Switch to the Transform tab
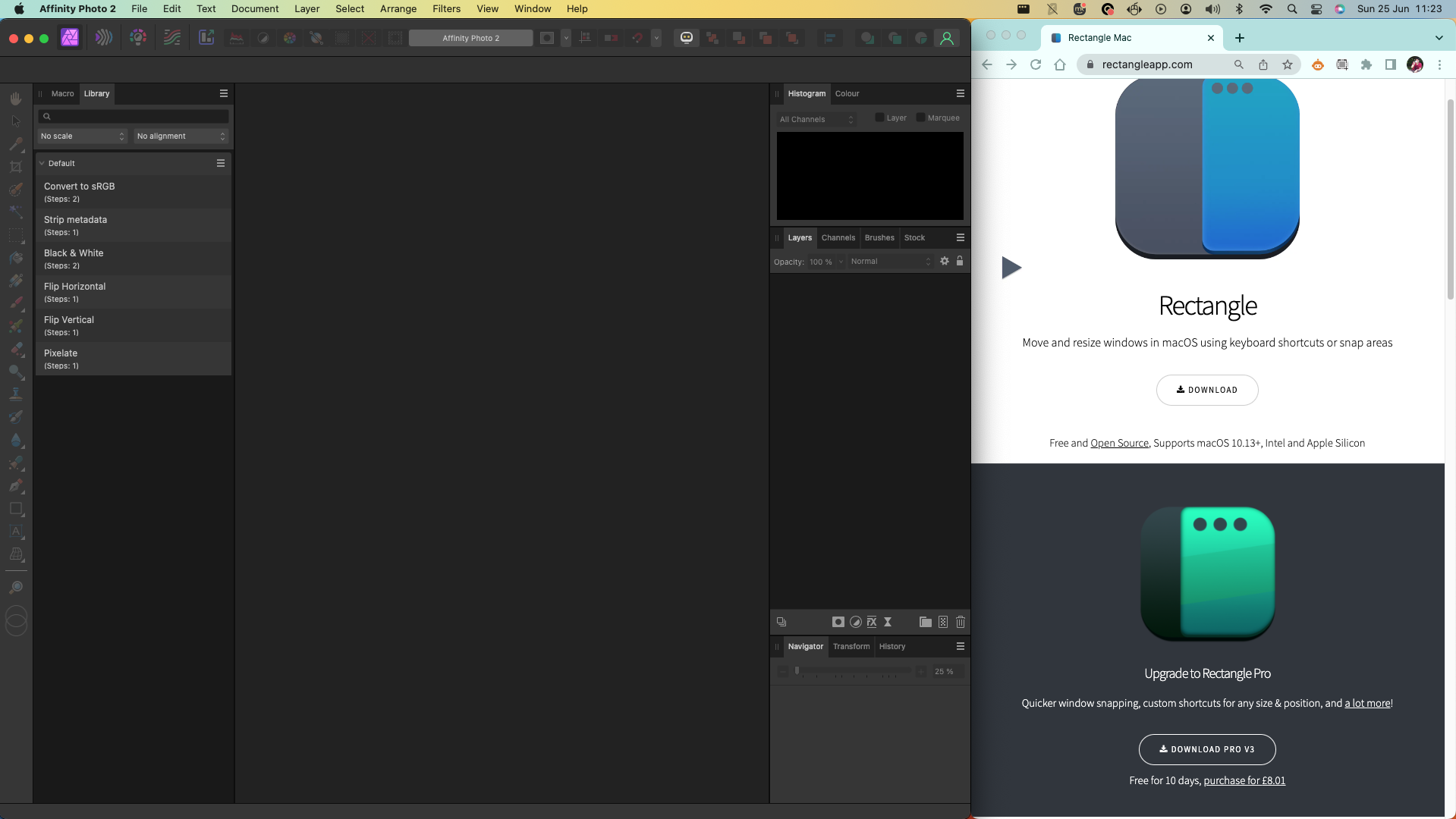This screenshot has height=819, width=1456. pyautogui.click(x=851, y=646)
